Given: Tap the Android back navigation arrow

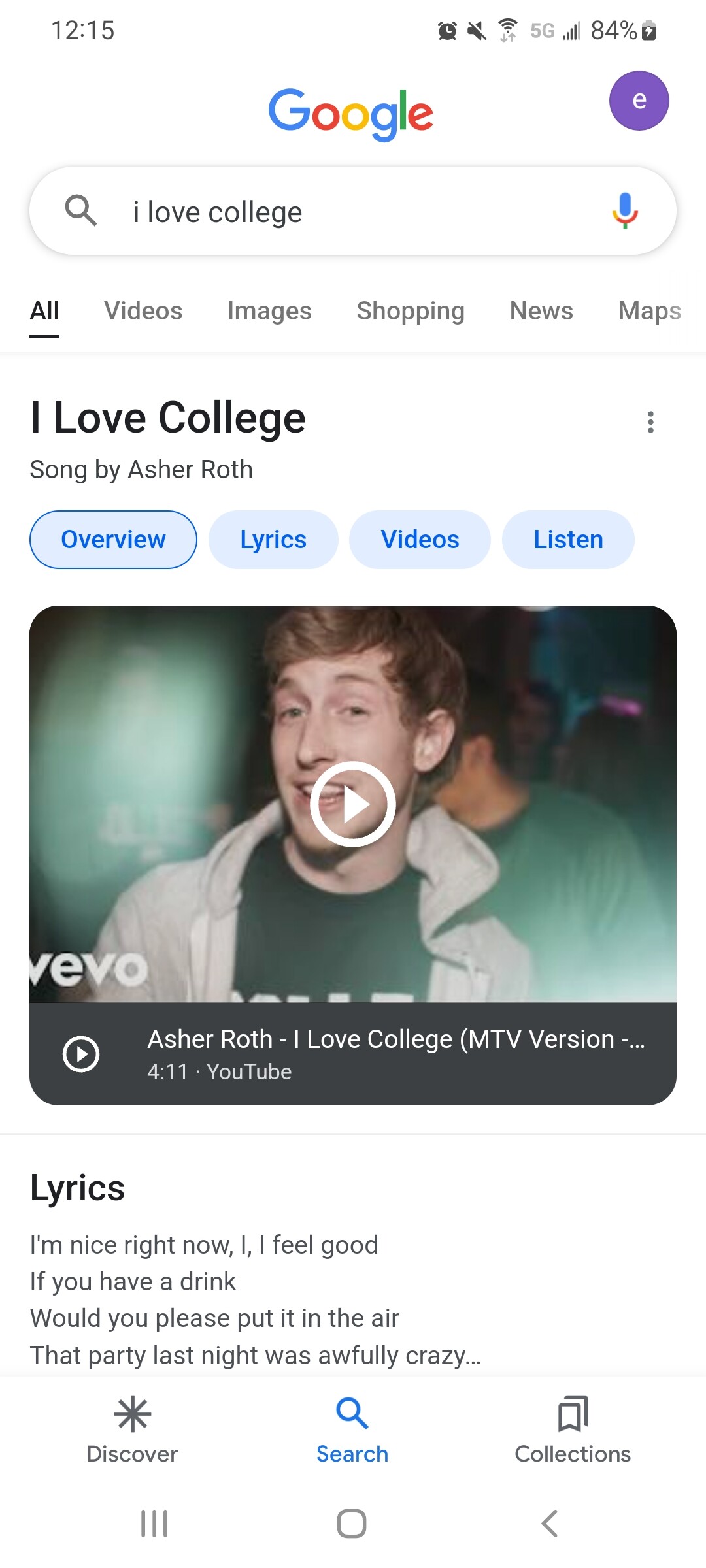Looking at the screenshot, I should click(550, 1524).
